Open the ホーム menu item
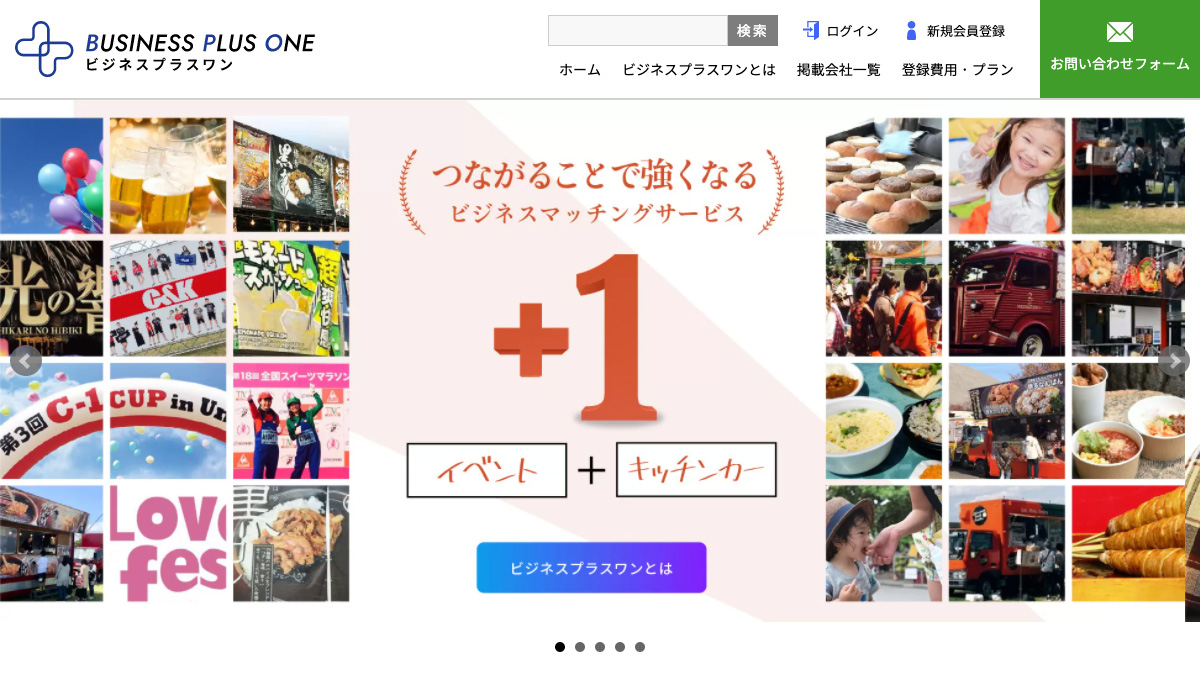Image resolution: width=1200 pixels, height=680 pixels. (580, 70)
